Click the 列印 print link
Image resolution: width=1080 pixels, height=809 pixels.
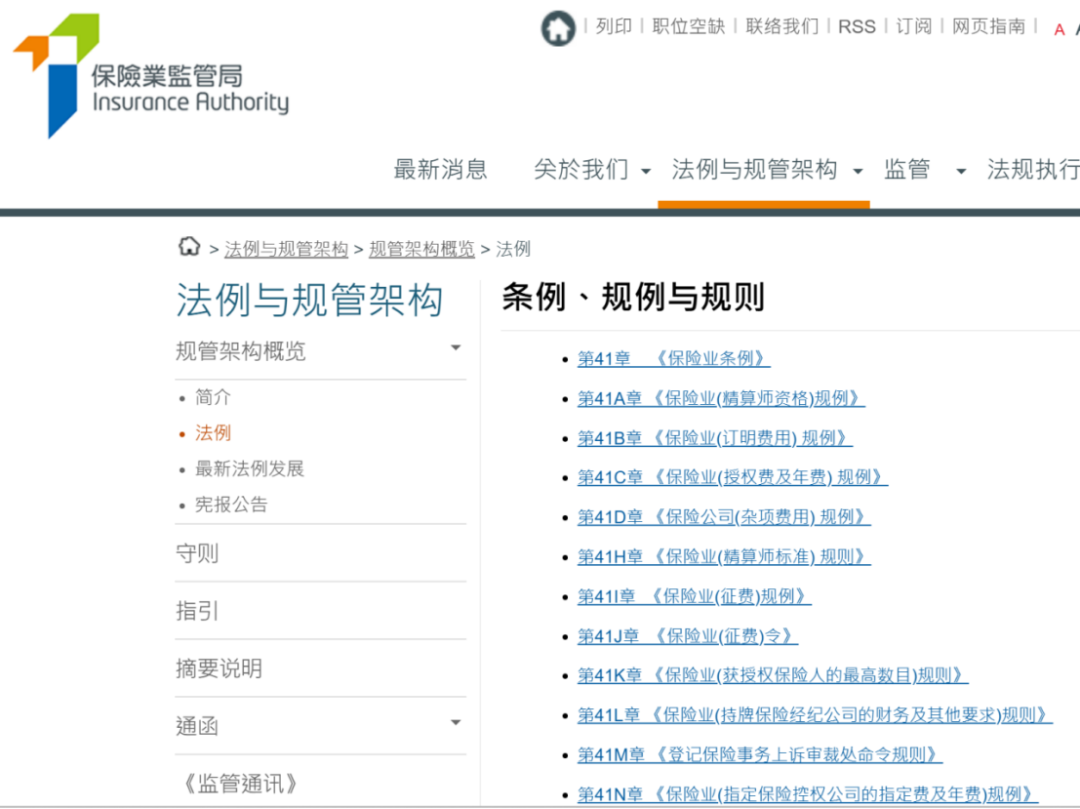point(613,27)
